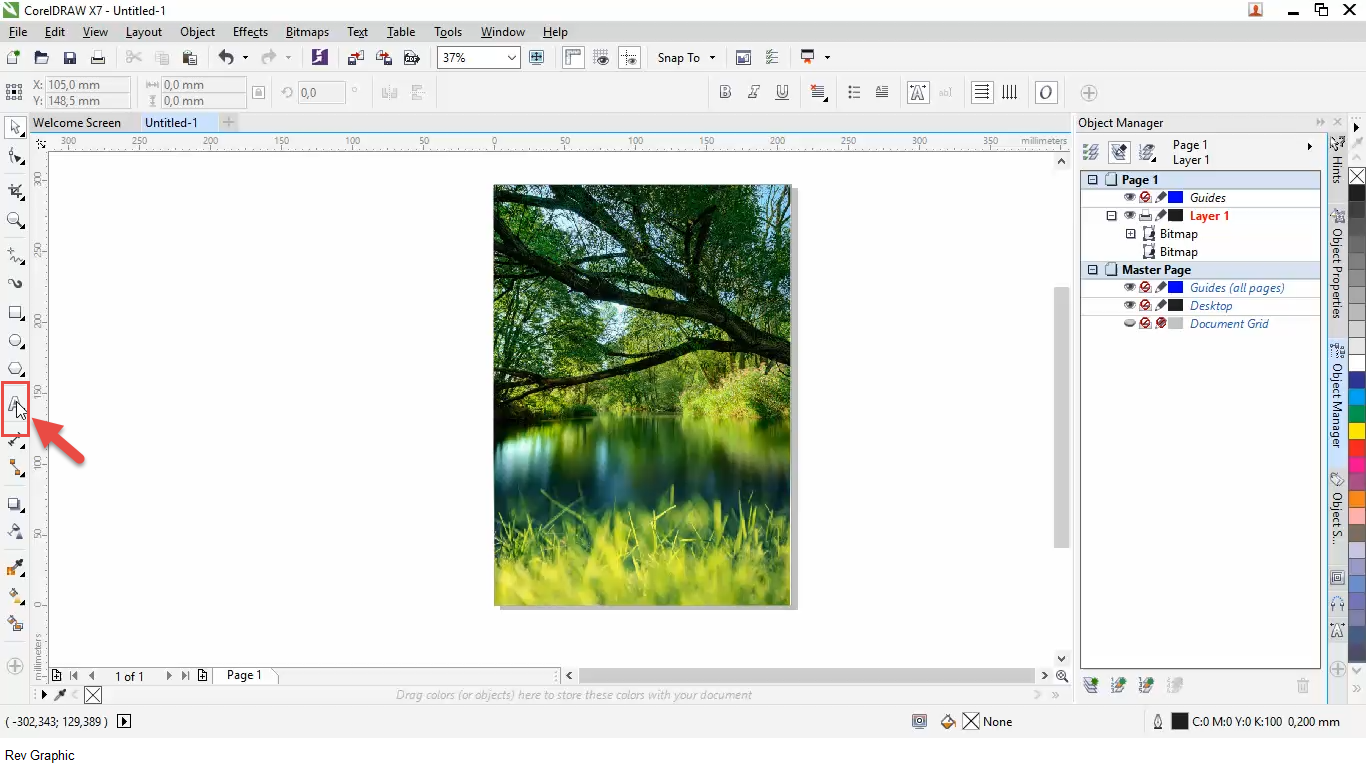Select the Pick tool in the toolbox
This screenshot has width=1366, height=772.
coord(15,127)
